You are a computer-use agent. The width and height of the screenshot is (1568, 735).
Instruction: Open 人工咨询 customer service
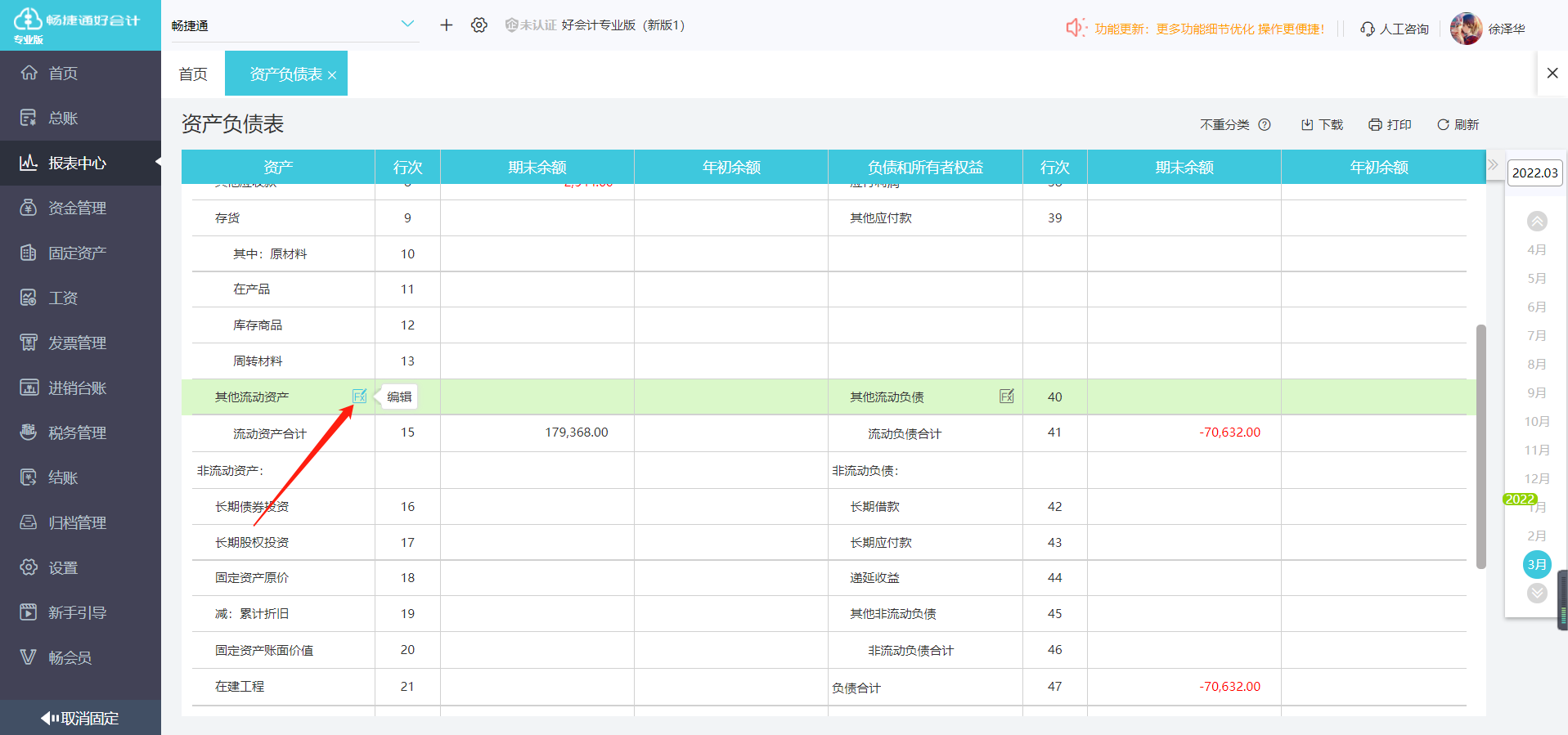(1395, 29)
